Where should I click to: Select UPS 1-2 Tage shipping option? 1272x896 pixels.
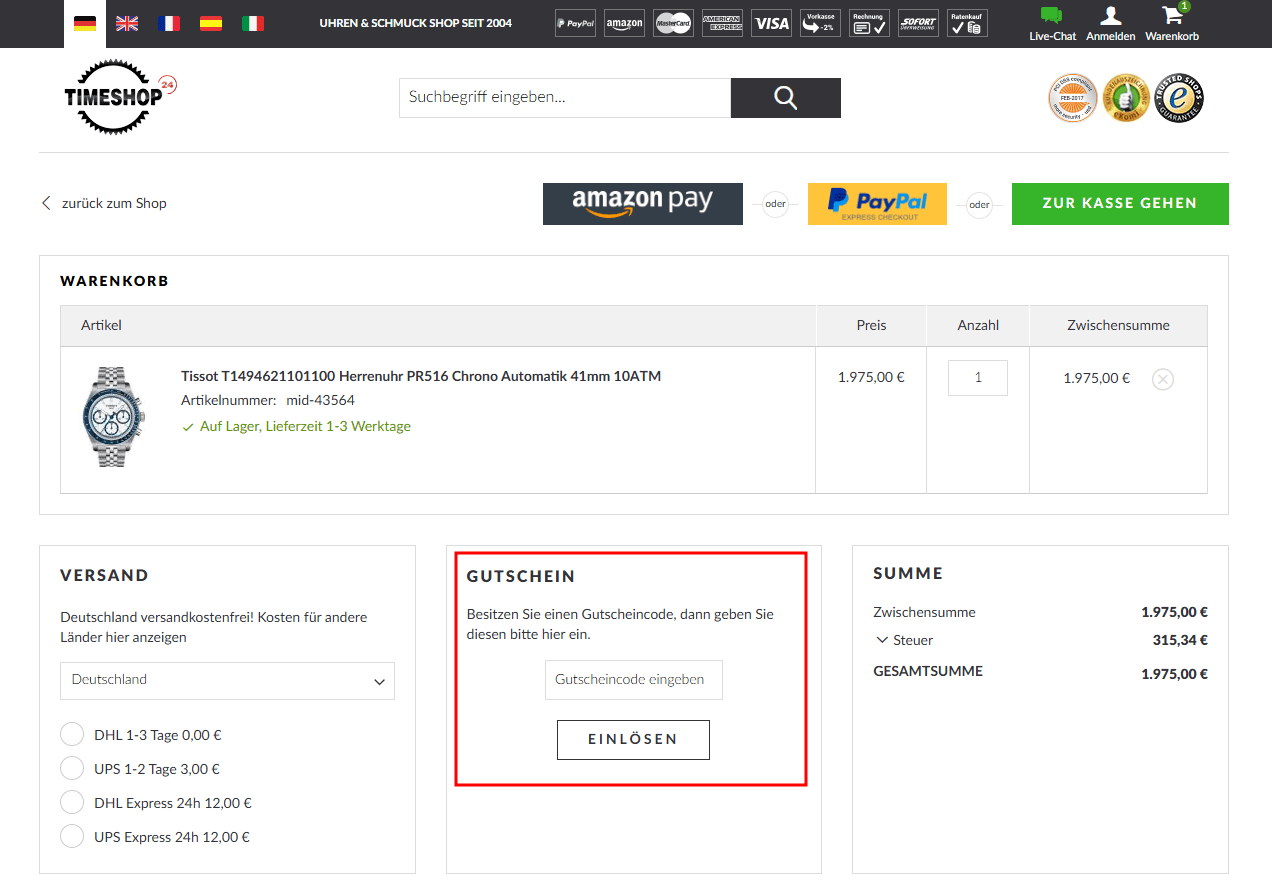point(72,769)
